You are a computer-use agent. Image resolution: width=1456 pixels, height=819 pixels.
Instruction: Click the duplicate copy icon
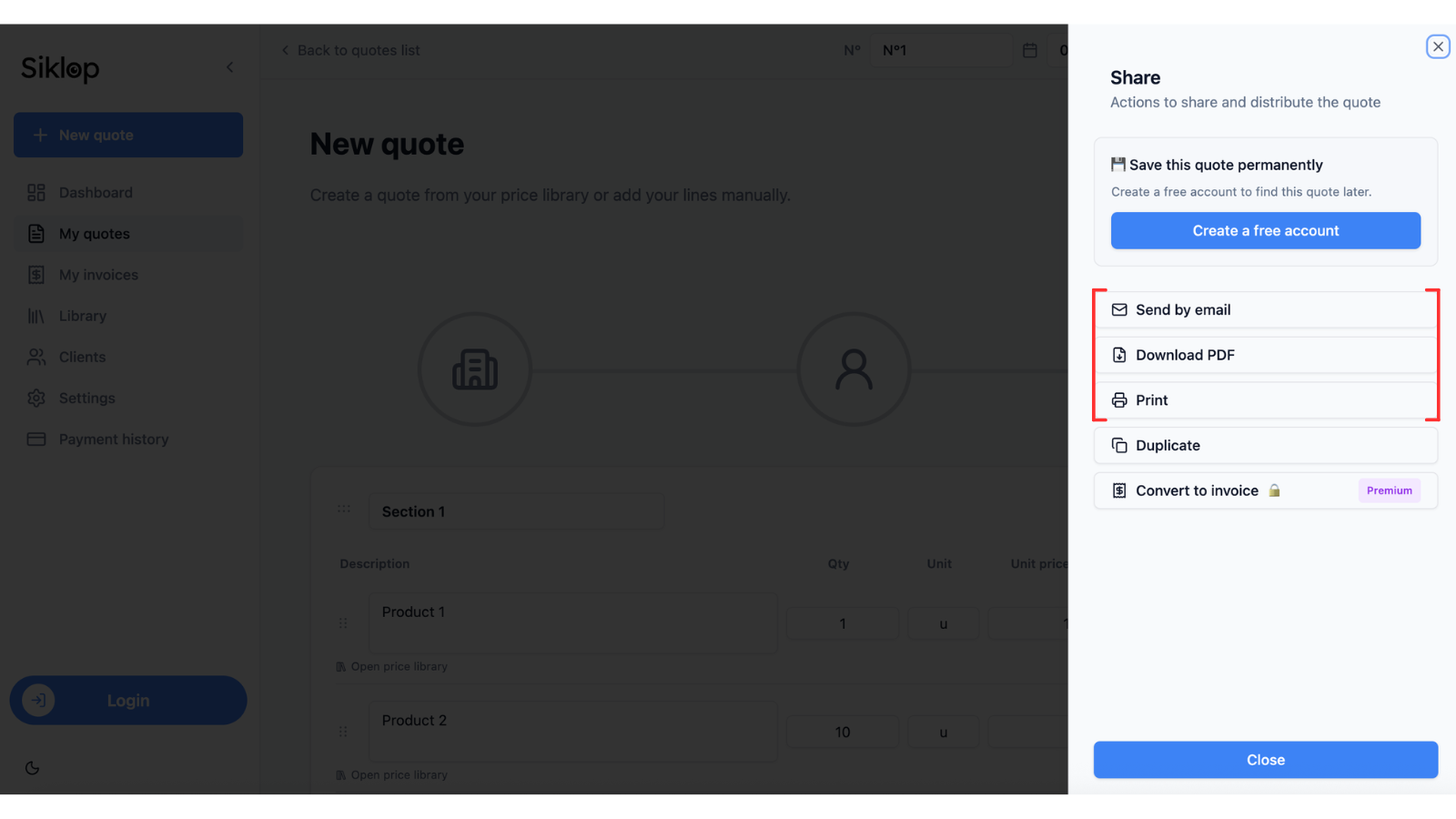tap(1119, 445)
